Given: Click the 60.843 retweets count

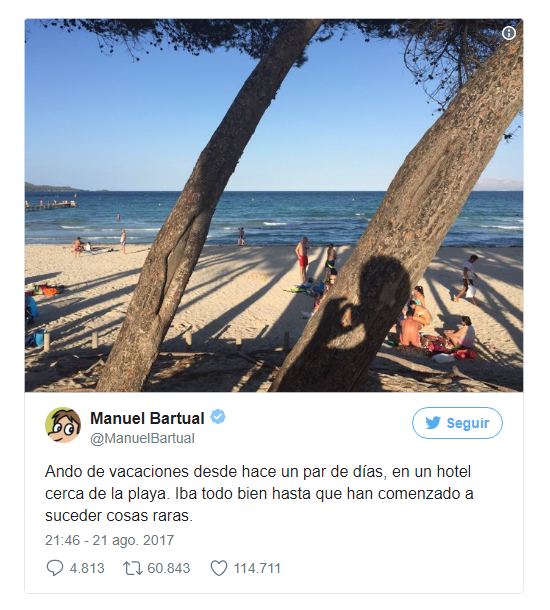Looking at the screenshot, I should 169,568.
